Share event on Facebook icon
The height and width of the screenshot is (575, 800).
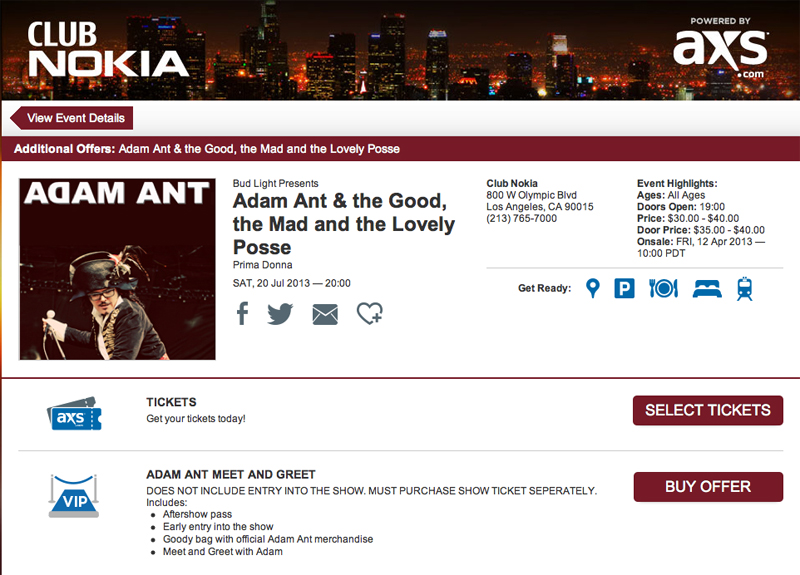coord(242,314)
